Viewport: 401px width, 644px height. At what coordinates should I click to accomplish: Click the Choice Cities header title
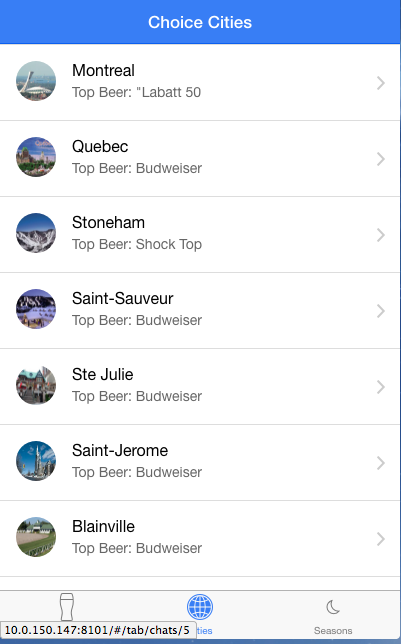point(200,22)
